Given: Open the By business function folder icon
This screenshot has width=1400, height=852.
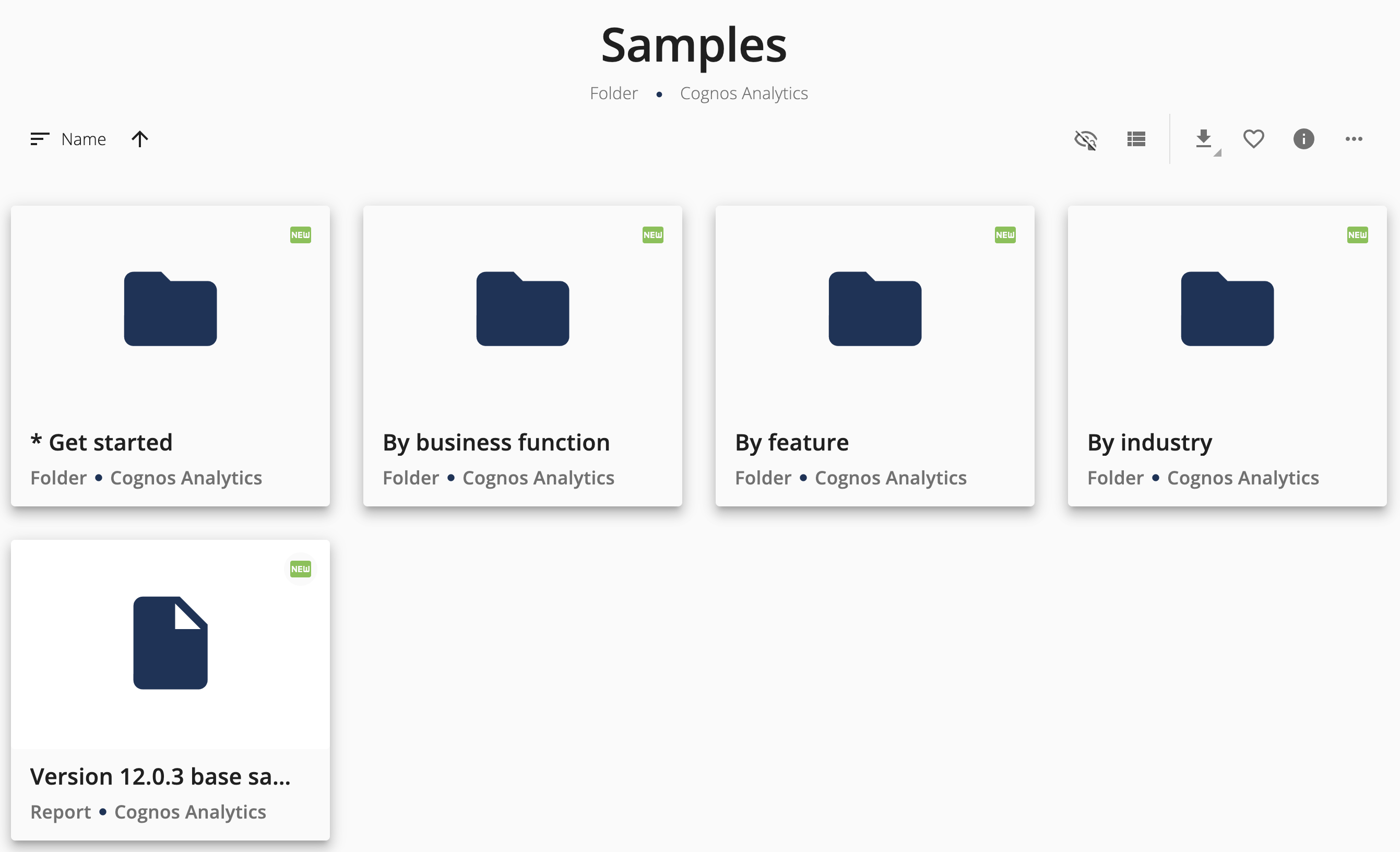Looking at the screenshot, I should tap(523, 309).
